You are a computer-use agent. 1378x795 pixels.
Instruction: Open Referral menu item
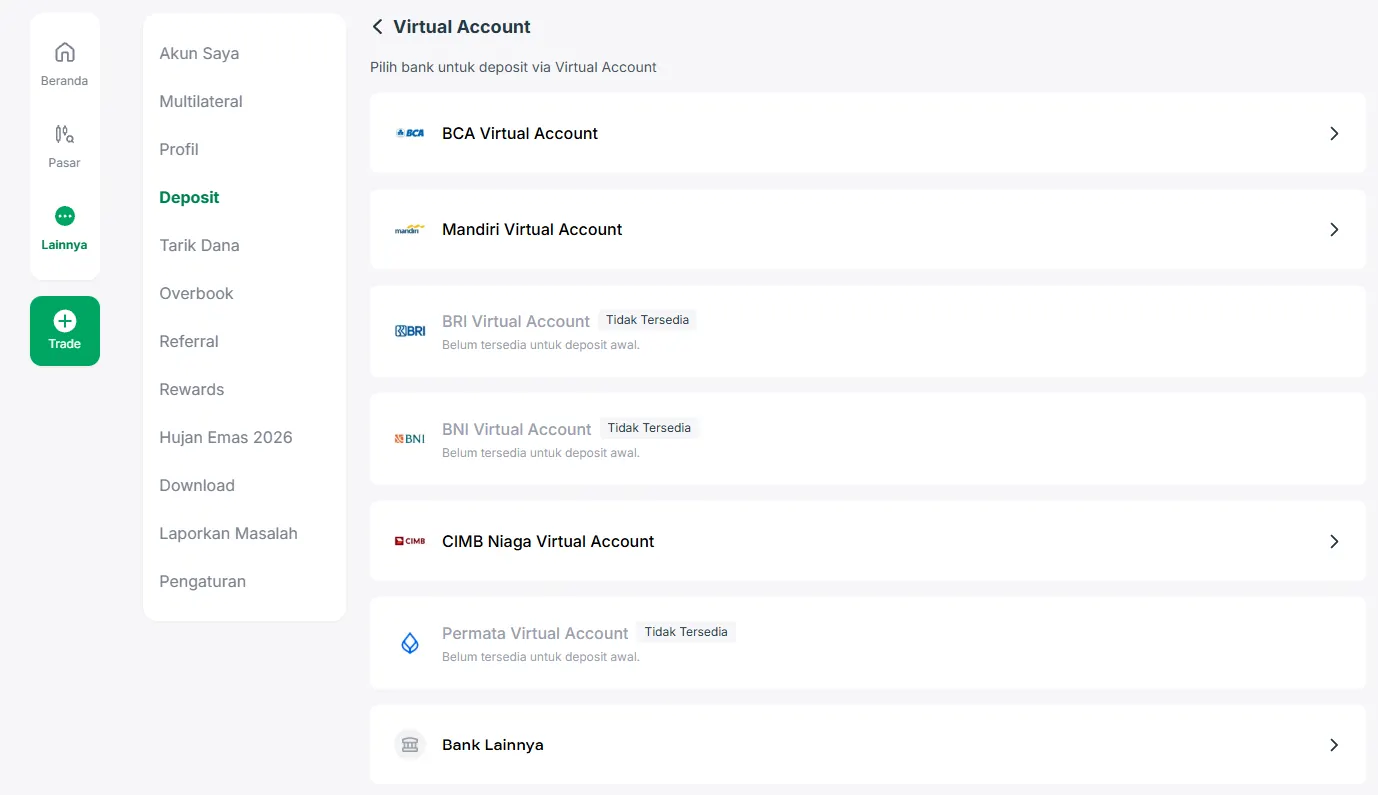click(x=189, y=341)
